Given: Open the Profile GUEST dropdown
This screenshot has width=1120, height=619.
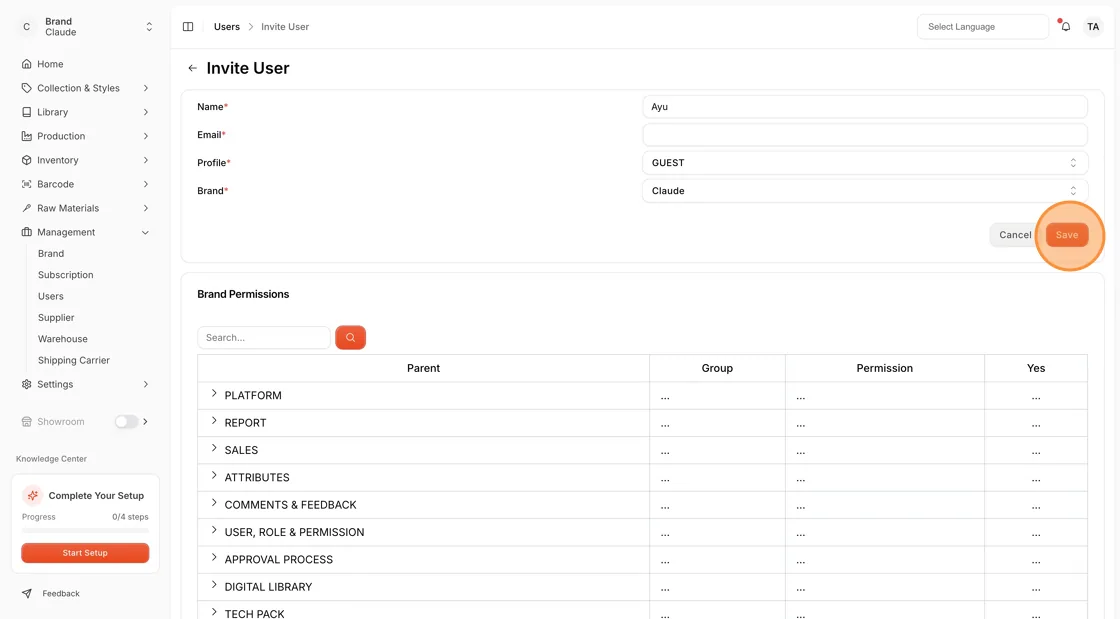Looking at the screenshot, I should (x=864, y=163).
